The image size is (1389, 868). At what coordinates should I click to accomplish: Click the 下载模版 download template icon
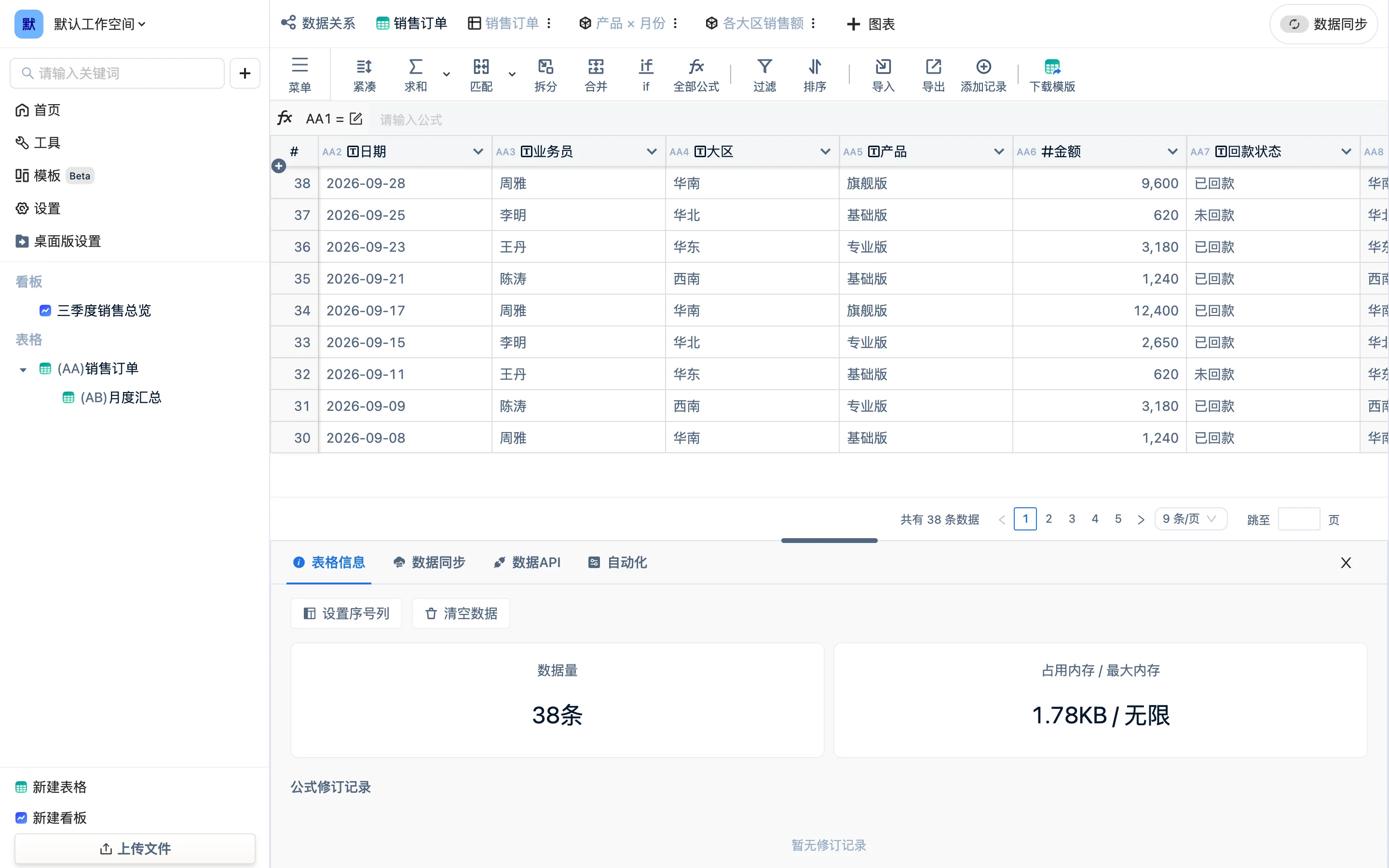click(1052, 67)
